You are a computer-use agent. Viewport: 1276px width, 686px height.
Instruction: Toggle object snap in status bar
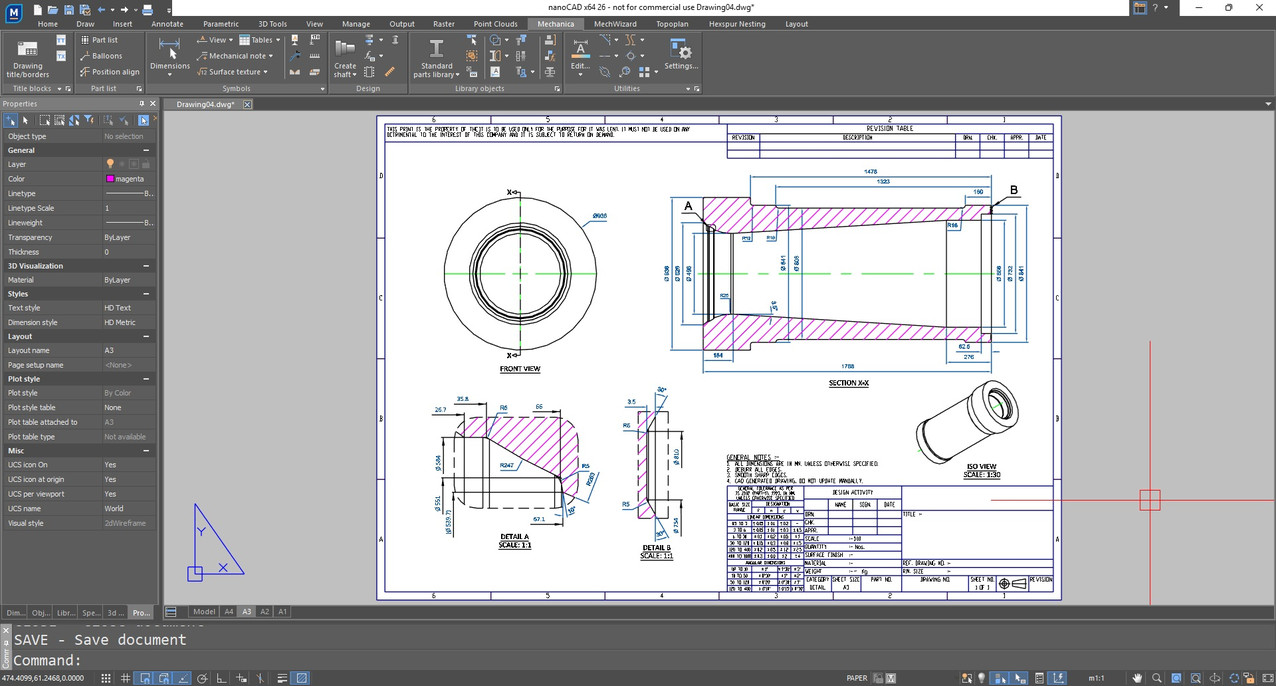click(146, 678)
